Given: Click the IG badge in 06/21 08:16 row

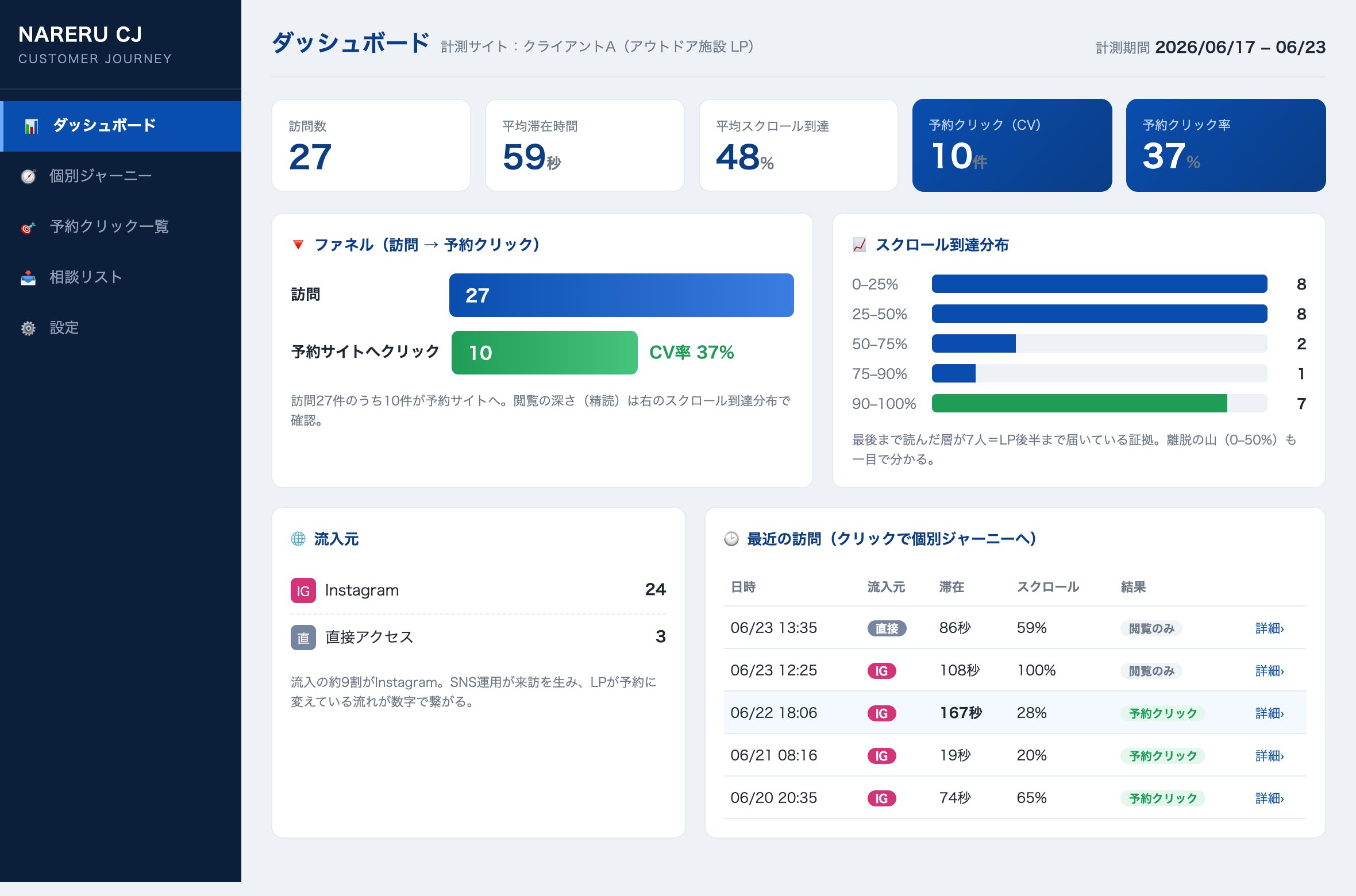Looking at the screenshot, I should (881, 756).
